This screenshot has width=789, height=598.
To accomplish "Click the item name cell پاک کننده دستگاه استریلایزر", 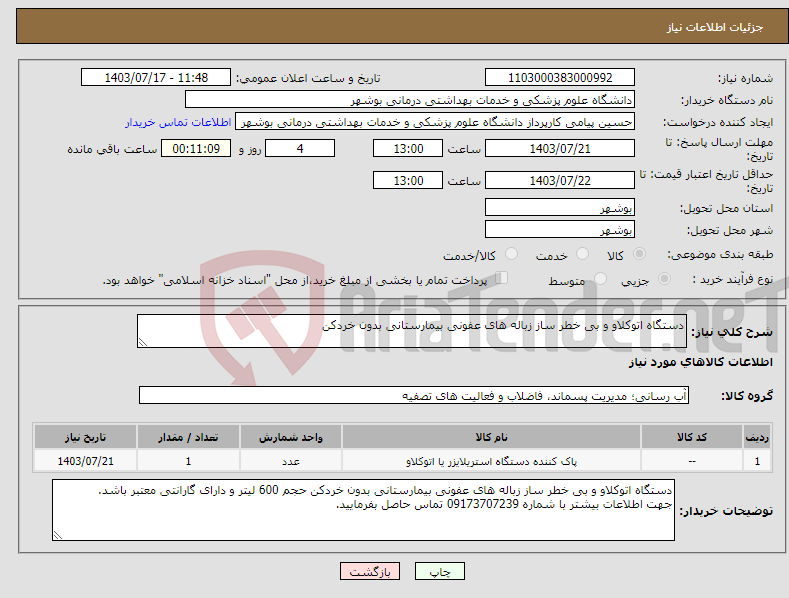I will pos(491,461).
